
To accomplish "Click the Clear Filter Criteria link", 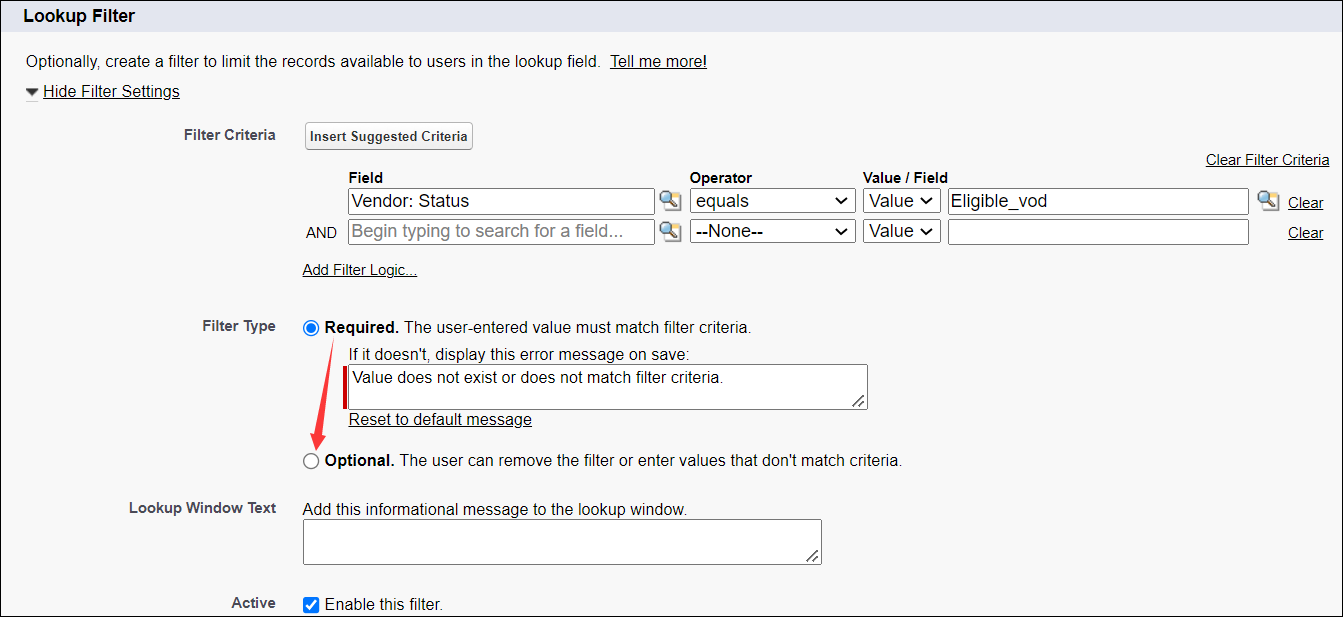I will 1267,160.
